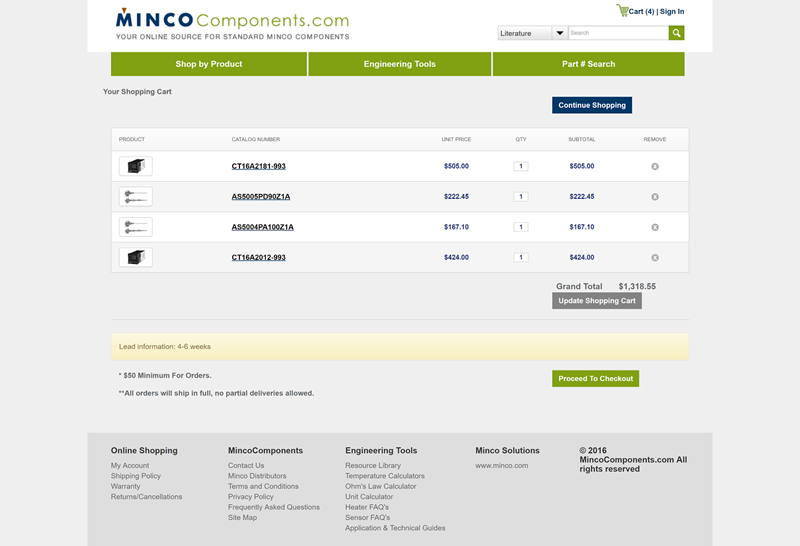800x546 pixels.
Task: Open catalog number AS5004PA100Z1A link
Action: (x=263, y=227)
